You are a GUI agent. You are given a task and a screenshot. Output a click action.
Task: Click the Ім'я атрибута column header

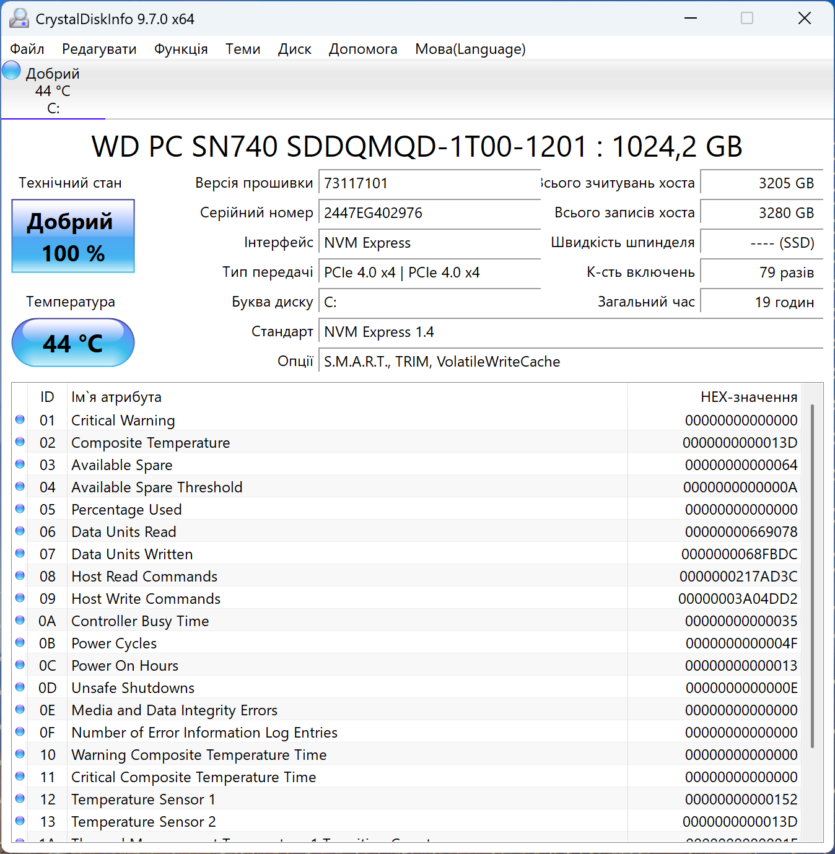pos(347,397)
